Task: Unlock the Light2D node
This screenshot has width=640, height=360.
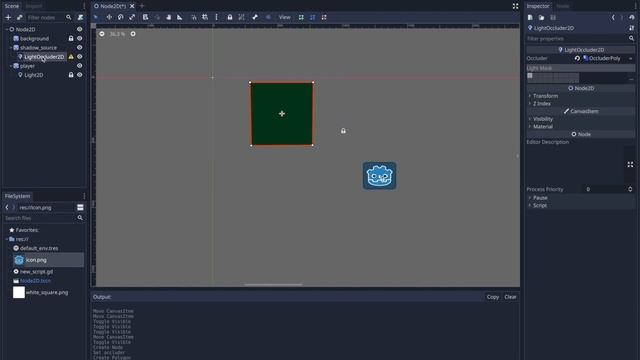Action: pyautogui.click(x=71, y=75)
